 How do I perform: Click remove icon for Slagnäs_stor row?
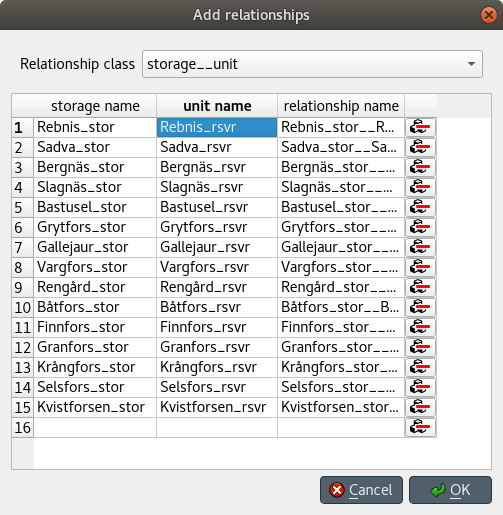pos(420,187)
